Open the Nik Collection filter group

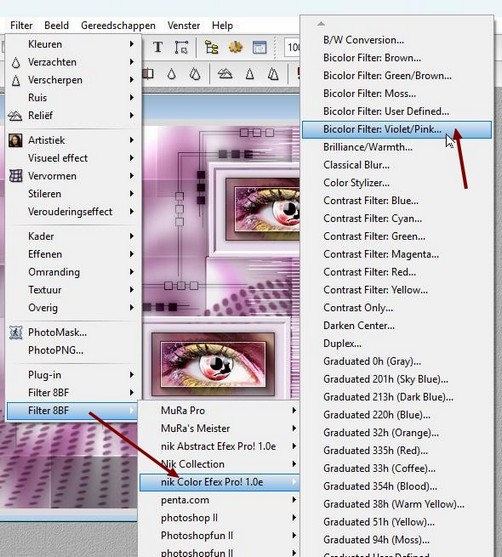(x=219, y=464)
